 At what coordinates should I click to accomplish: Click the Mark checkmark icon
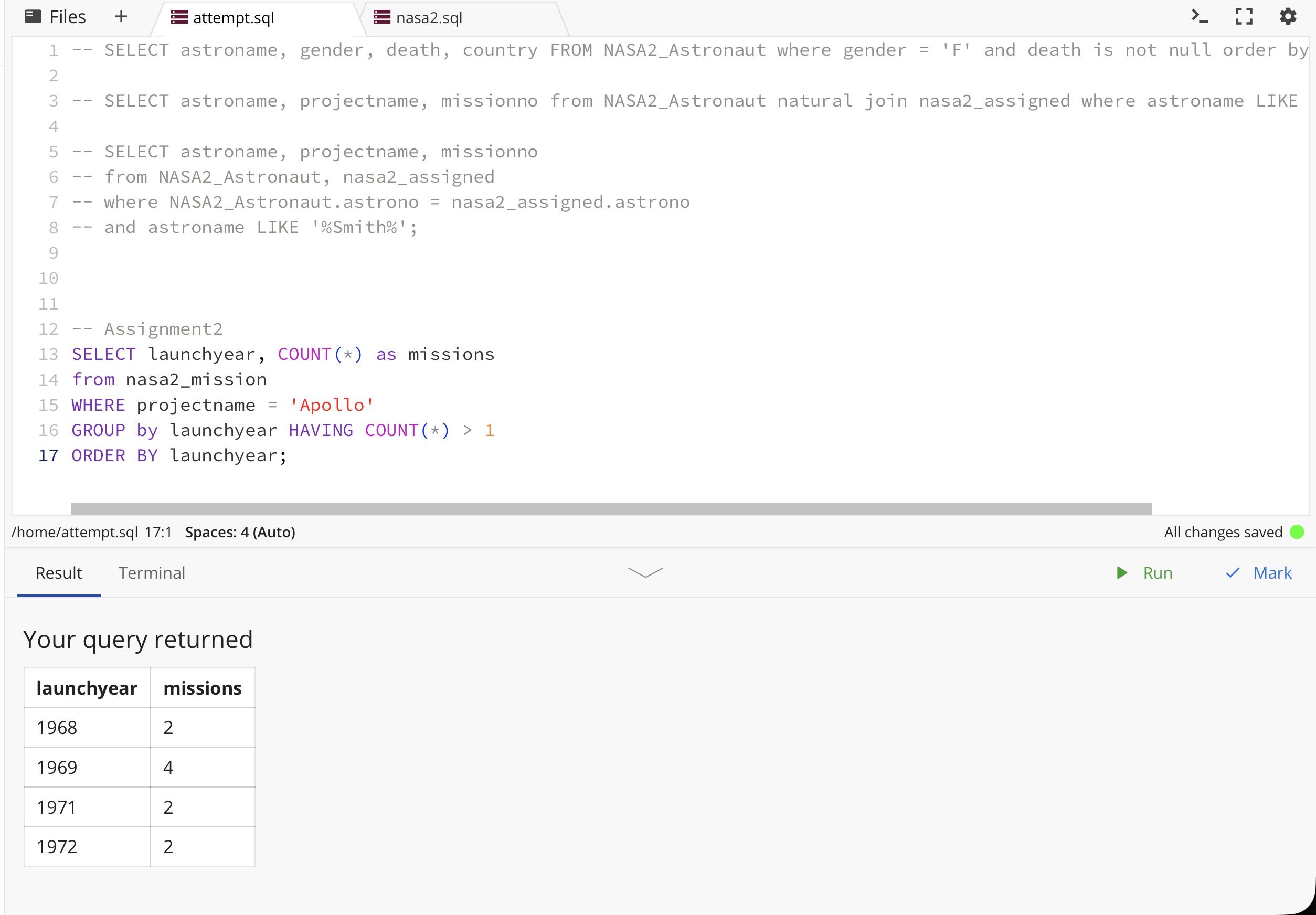[x=1233, y=572]
